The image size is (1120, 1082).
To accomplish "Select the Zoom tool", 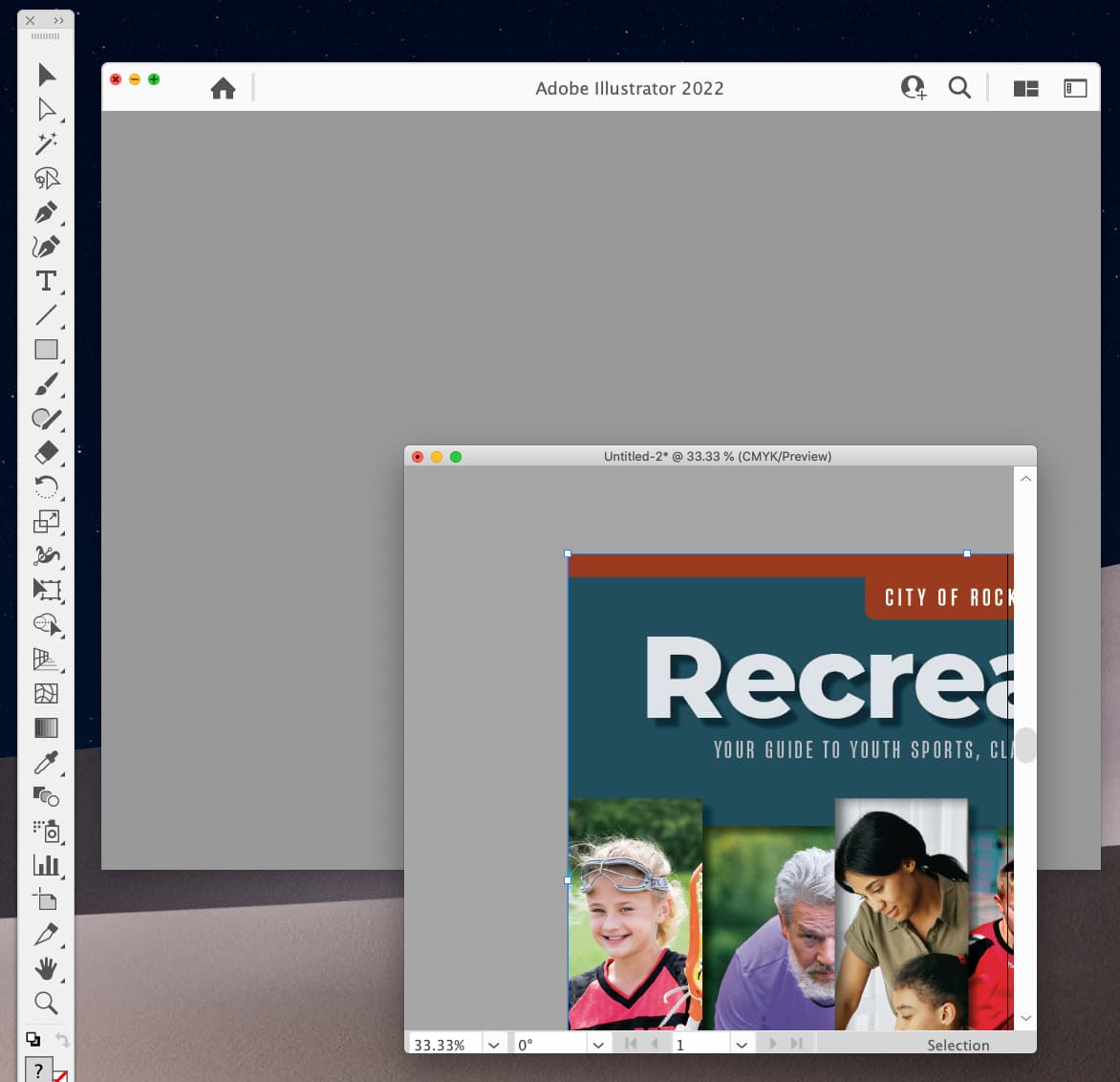I will coord(47,1003).
